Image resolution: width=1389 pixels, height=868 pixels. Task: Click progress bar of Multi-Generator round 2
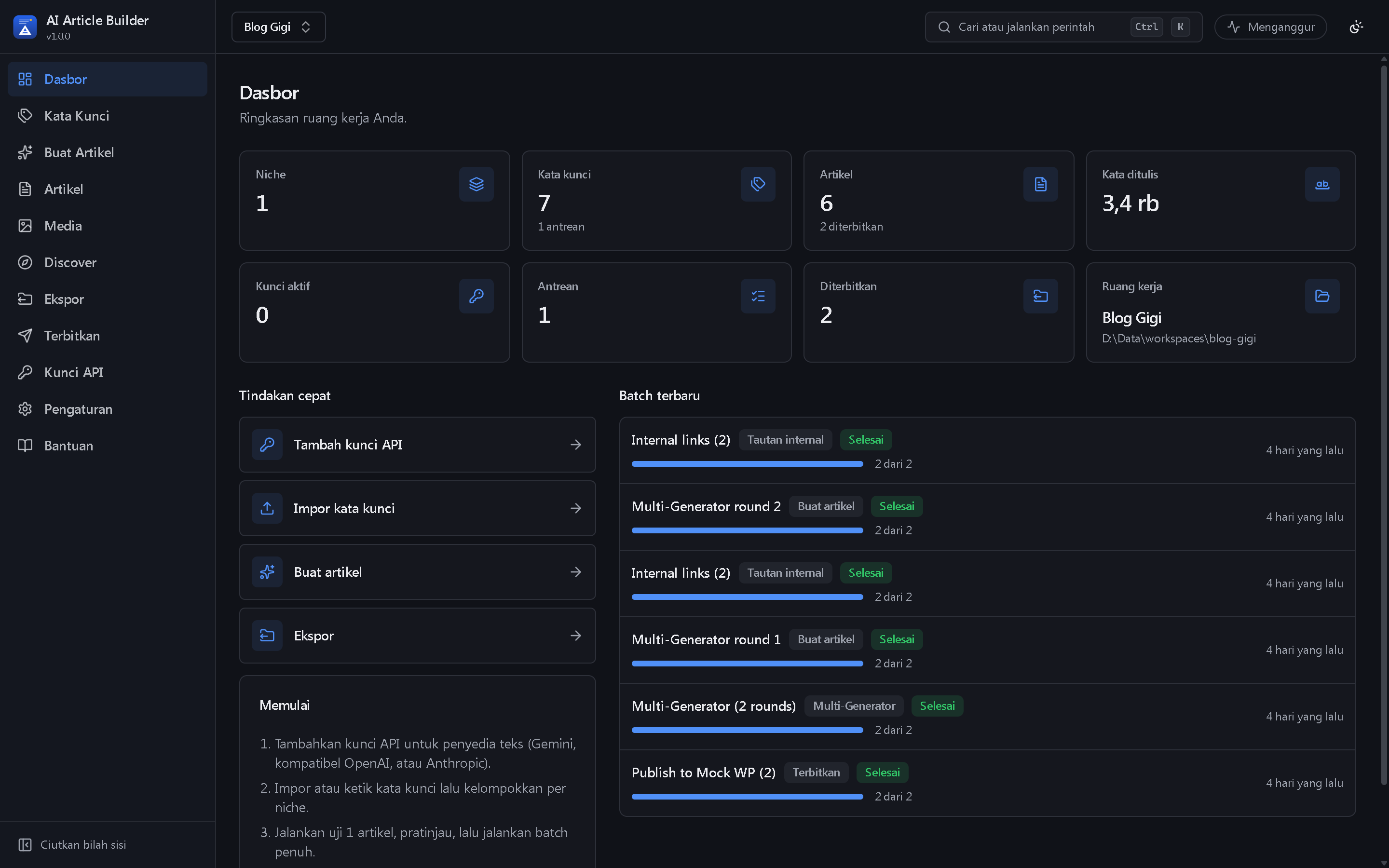tap(747, 530)
